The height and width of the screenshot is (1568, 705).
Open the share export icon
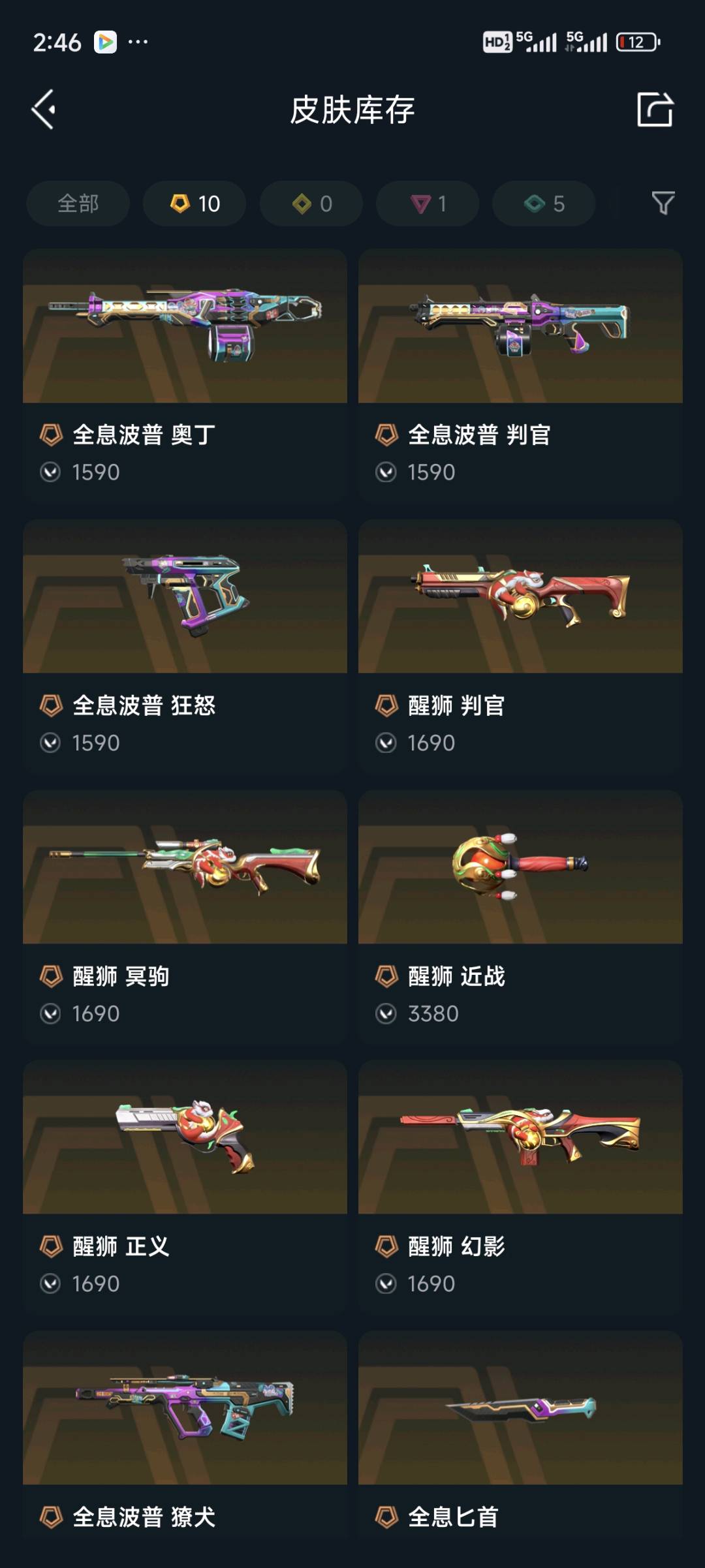coord(655,109)
